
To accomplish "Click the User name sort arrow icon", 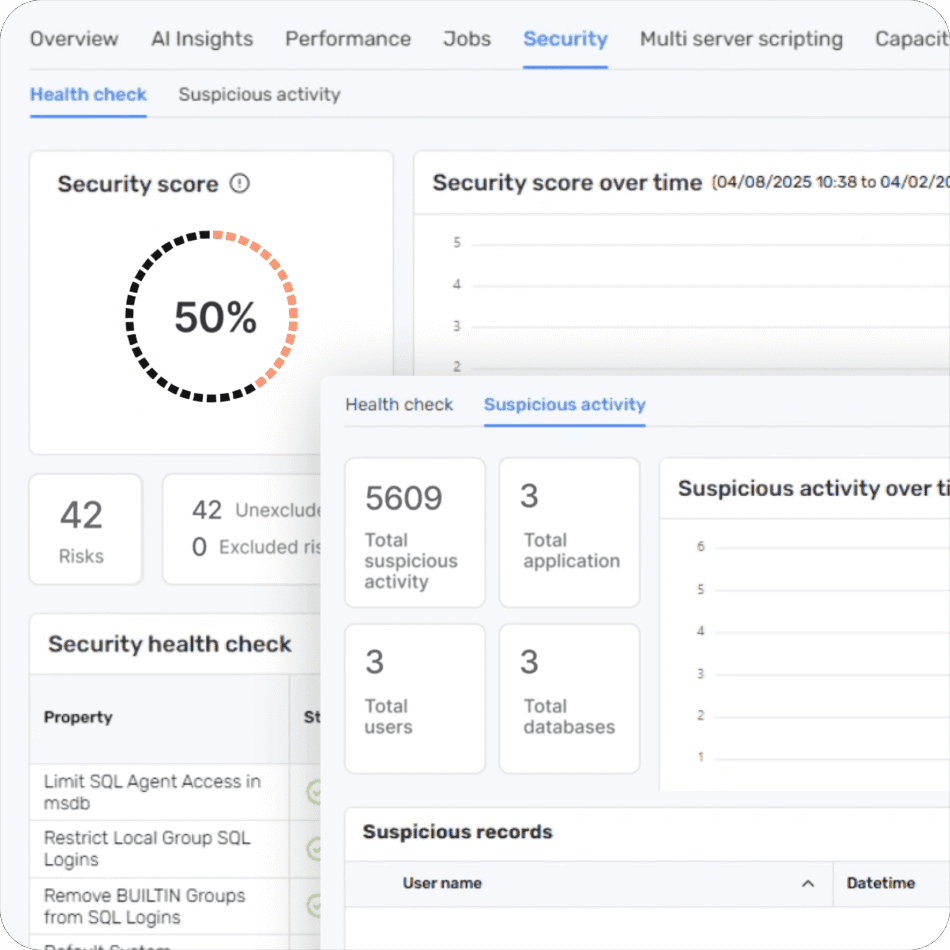I will pyautogui.click(x=808, y=883).
